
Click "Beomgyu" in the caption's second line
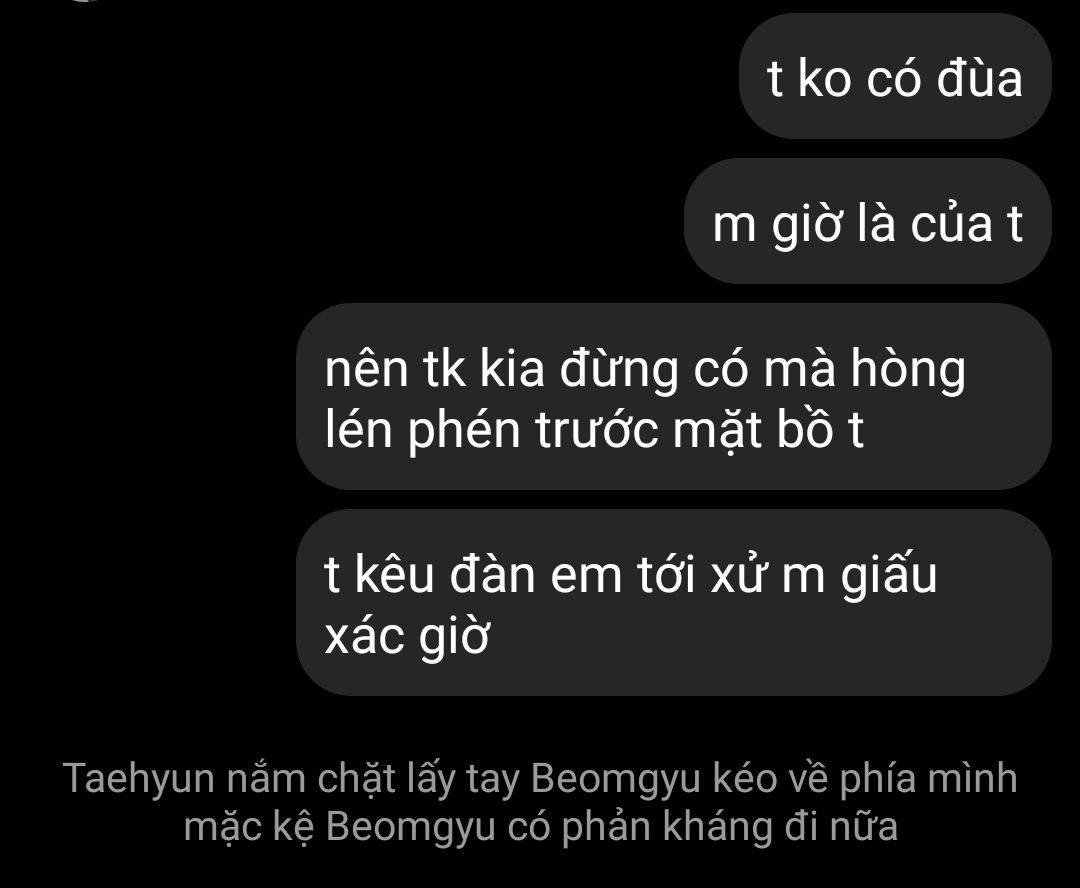pyautogui.click(x=411, y=825)
